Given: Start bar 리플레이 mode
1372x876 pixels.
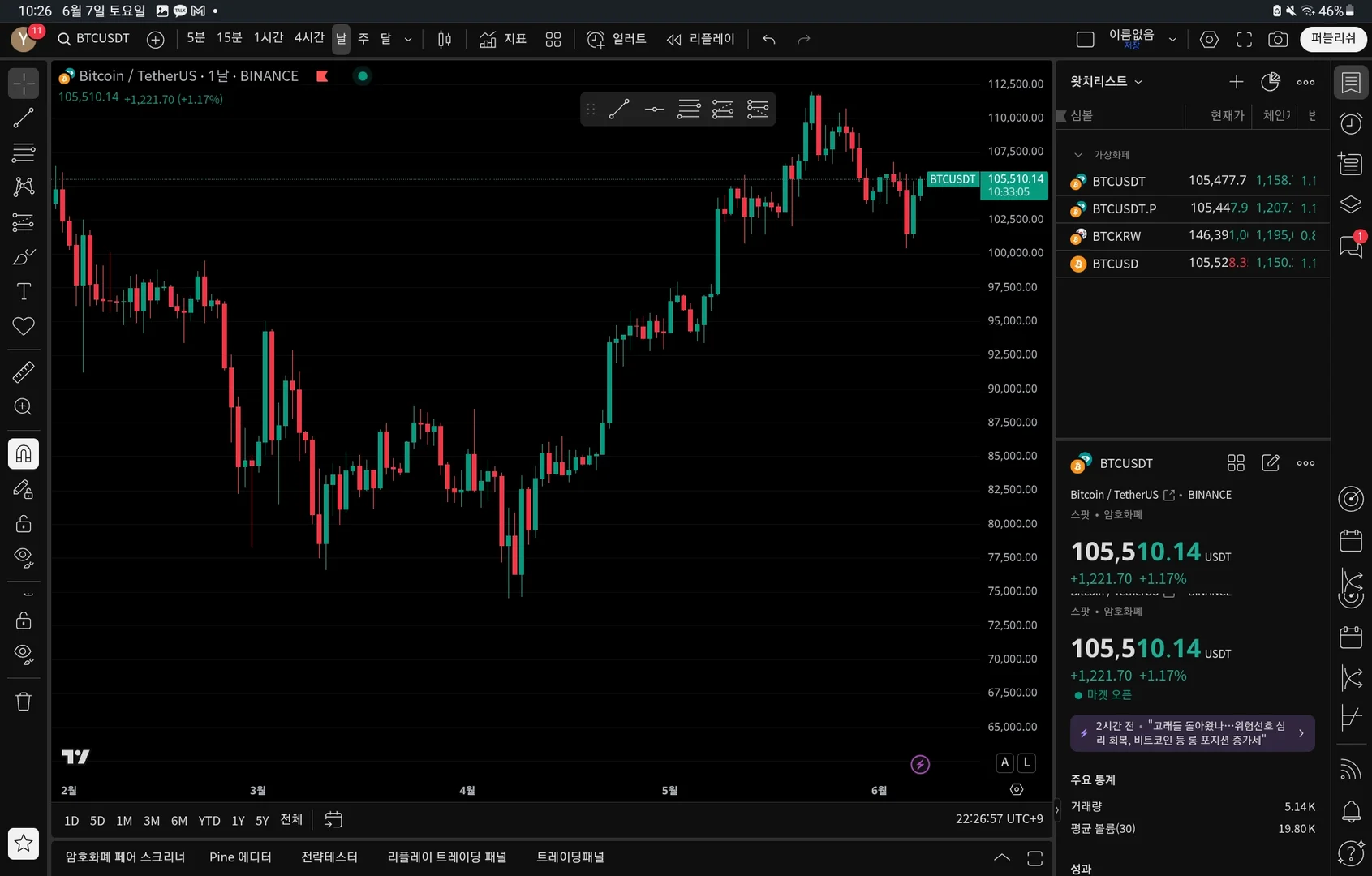Looking at the screenshot, I should [700, 39].
